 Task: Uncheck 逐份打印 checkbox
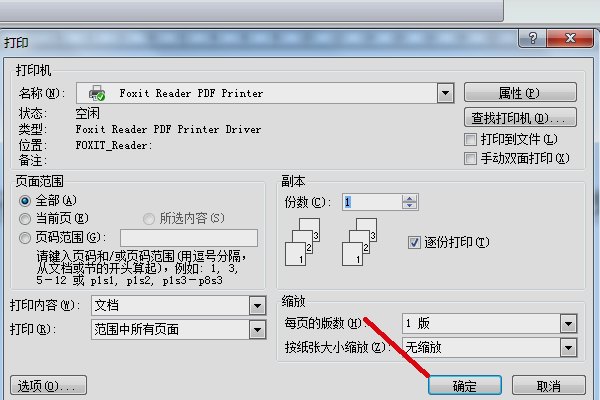click(414, 242)
